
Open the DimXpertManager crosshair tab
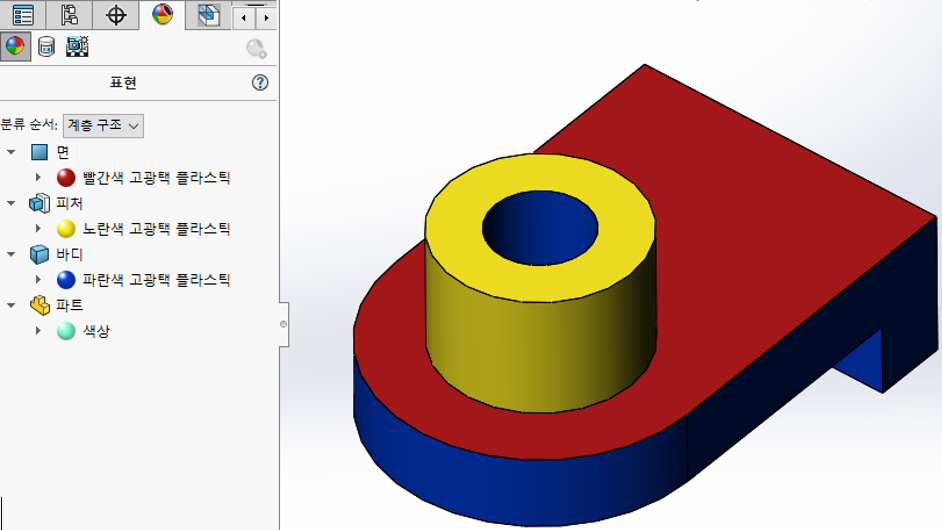(x=116, y=15)
